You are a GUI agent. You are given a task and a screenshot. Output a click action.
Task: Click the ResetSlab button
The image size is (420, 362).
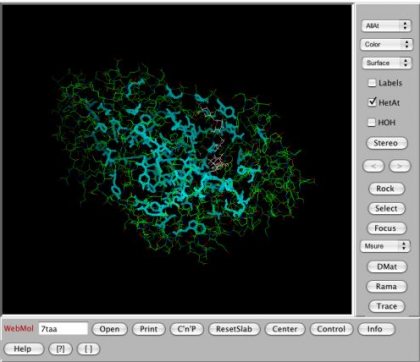click(x=234, y=329)
